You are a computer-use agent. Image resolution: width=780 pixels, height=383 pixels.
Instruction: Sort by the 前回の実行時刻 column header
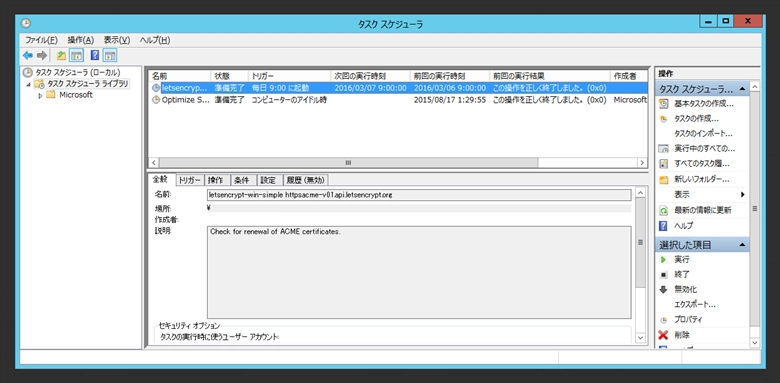pos(450,76)
